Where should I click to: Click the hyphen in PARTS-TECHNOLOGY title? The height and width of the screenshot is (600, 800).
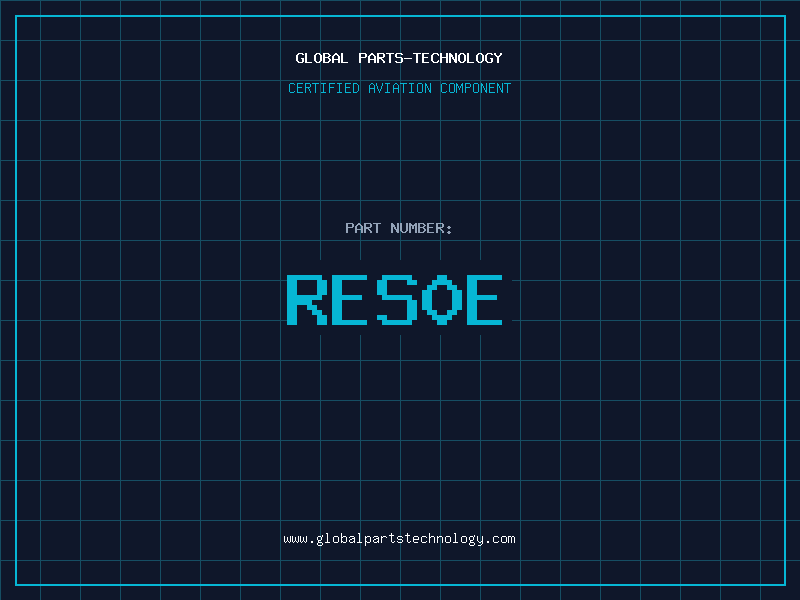pyautogui.click(x=405, y=58)
